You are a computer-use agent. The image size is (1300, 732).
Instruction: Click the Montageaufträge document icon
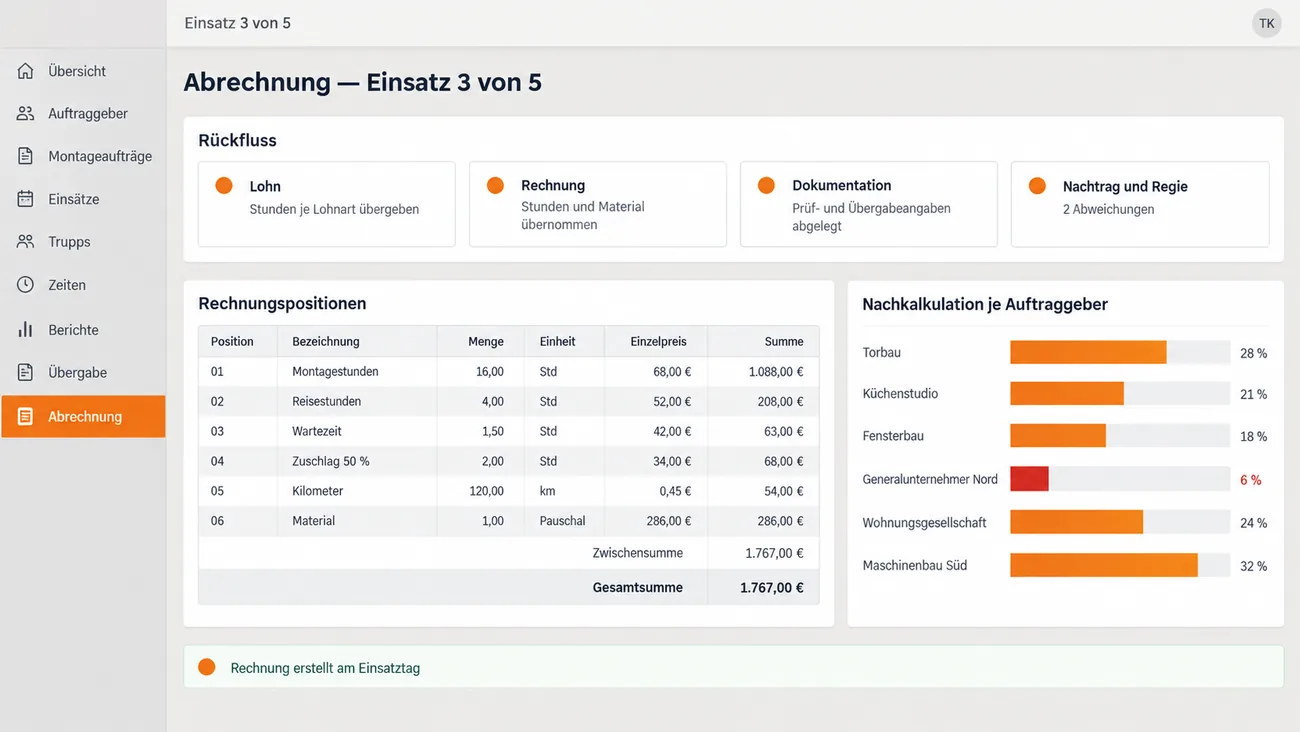click(x=26, y=156)
